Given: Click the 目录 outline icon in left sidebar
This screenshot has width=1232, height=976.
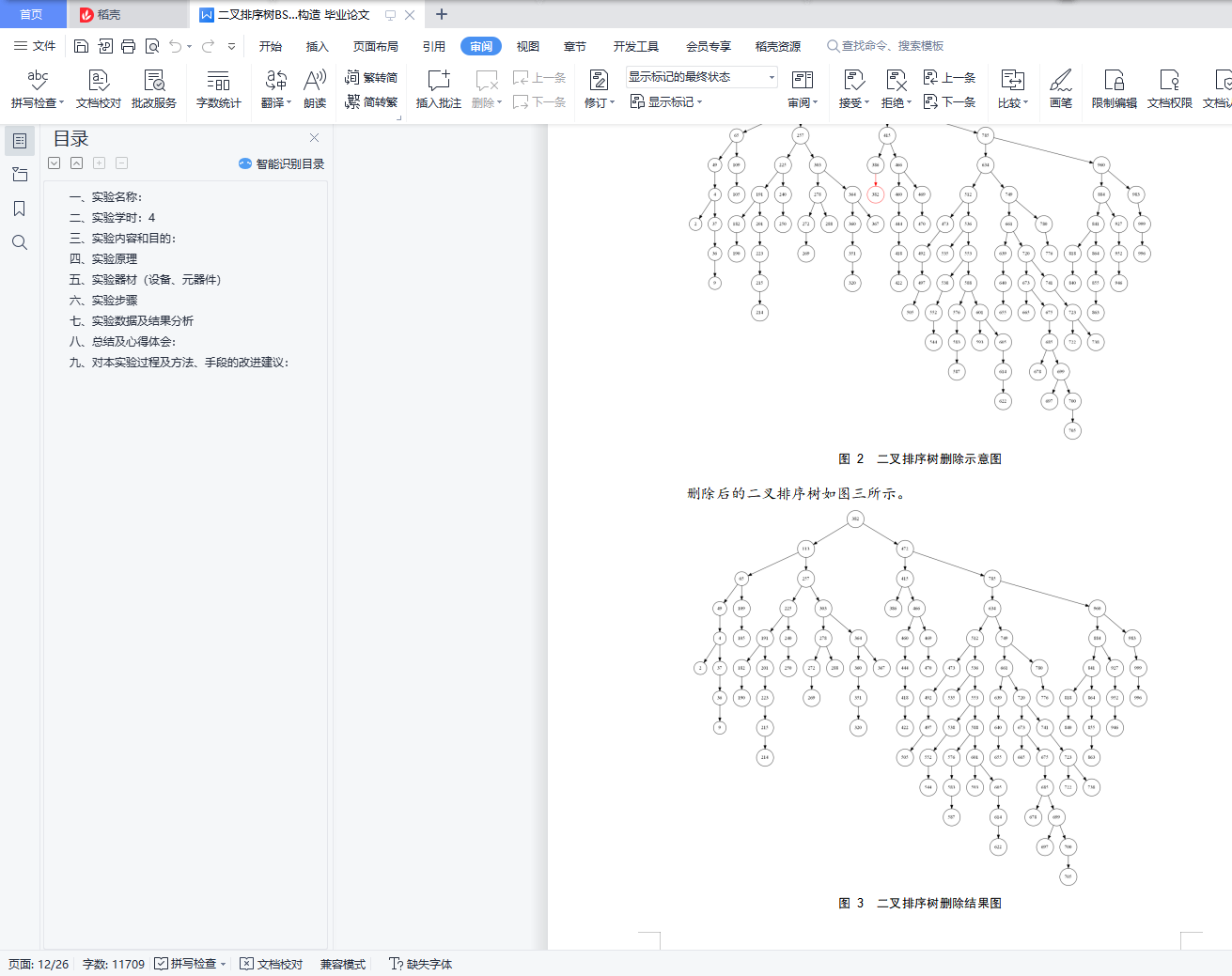Looking at the screenshot, I should click(20, 141).
